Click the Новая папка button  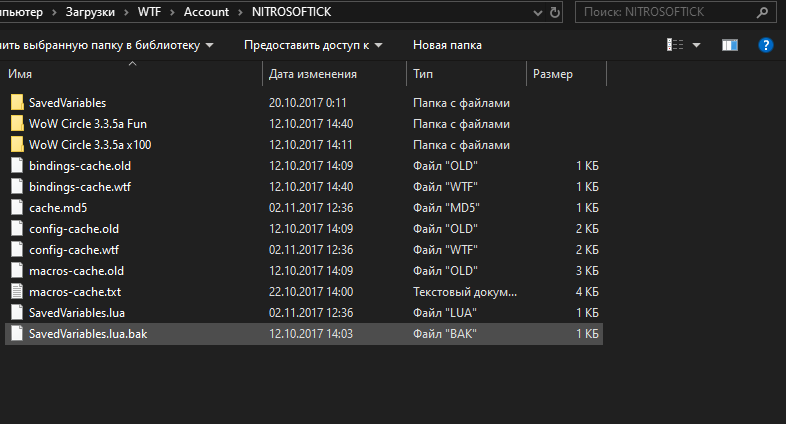coord(447,45)
